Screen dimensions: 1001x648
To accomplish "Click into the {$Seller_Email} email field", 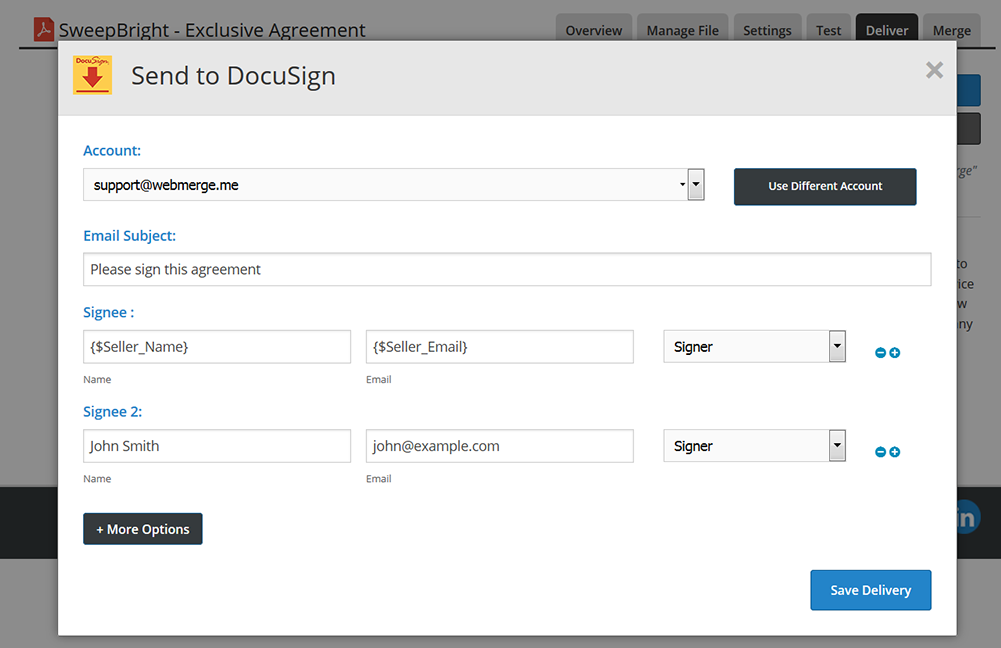I will pyautogui.click(x=499, y=347).
